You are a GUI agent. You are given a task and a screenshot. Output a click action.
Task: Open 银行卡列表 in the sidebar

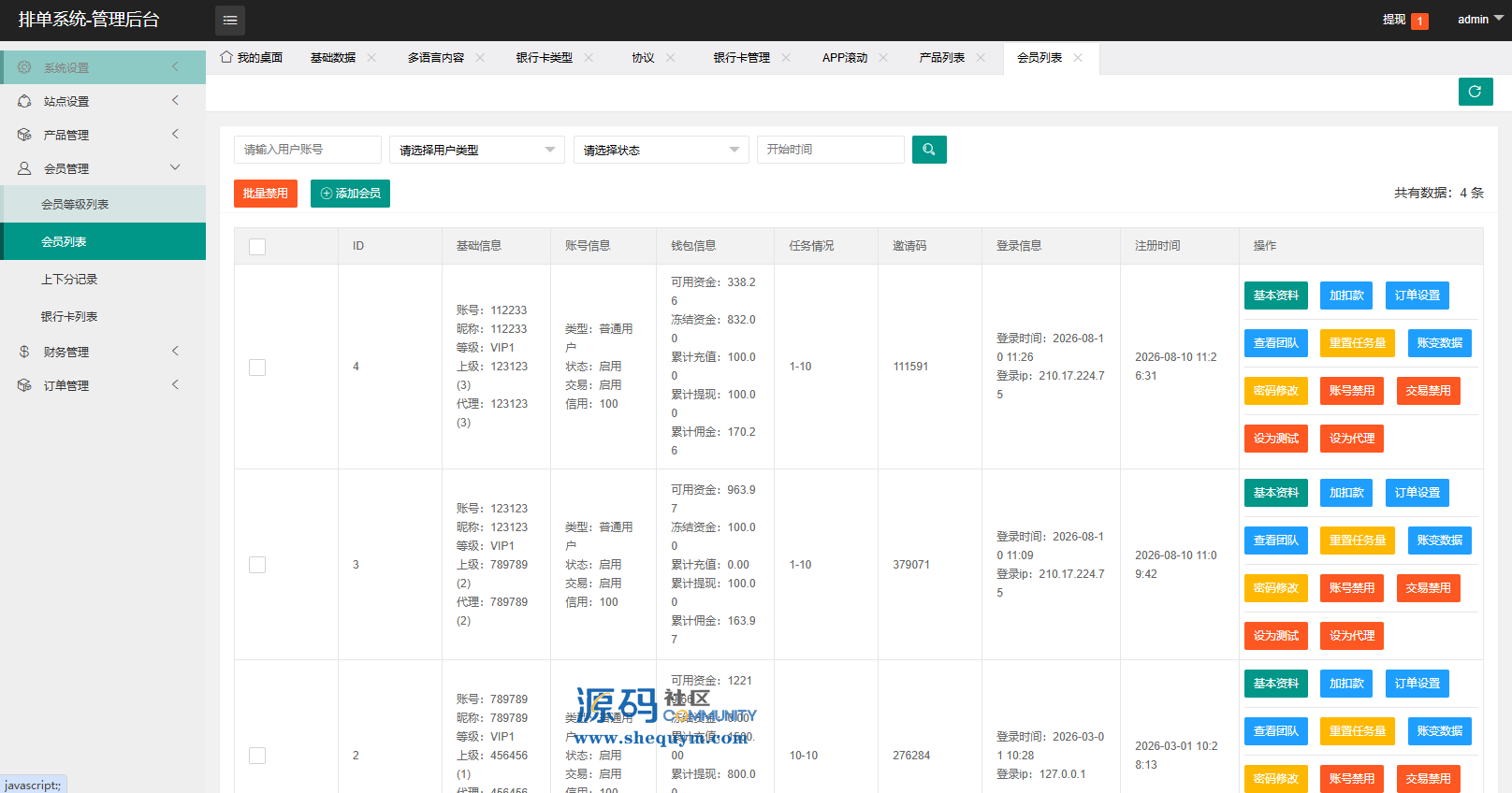click(x=103, y=316)
